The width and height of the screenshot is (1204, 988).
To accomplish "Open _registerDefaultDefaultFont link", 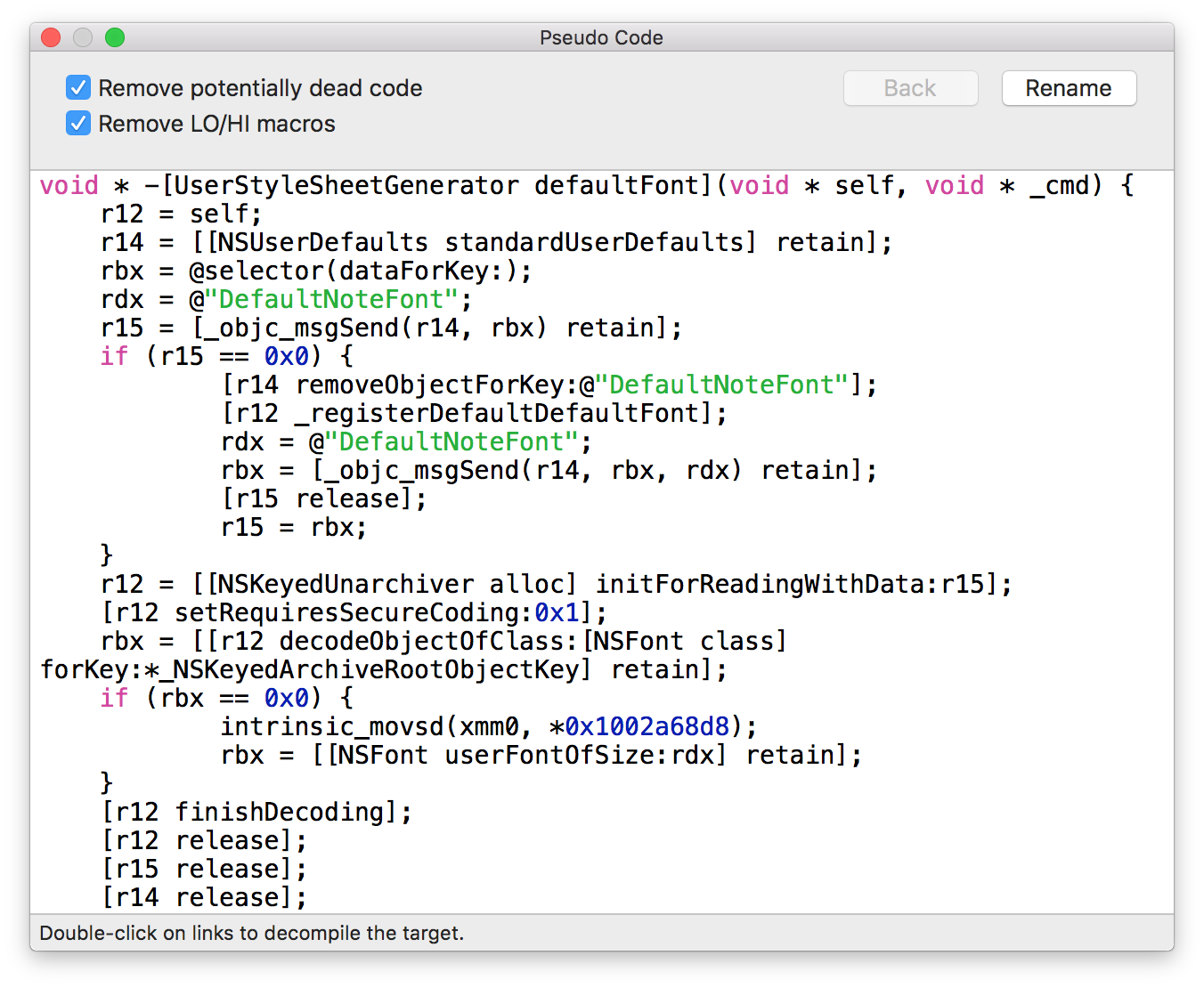I will [504, 413].
